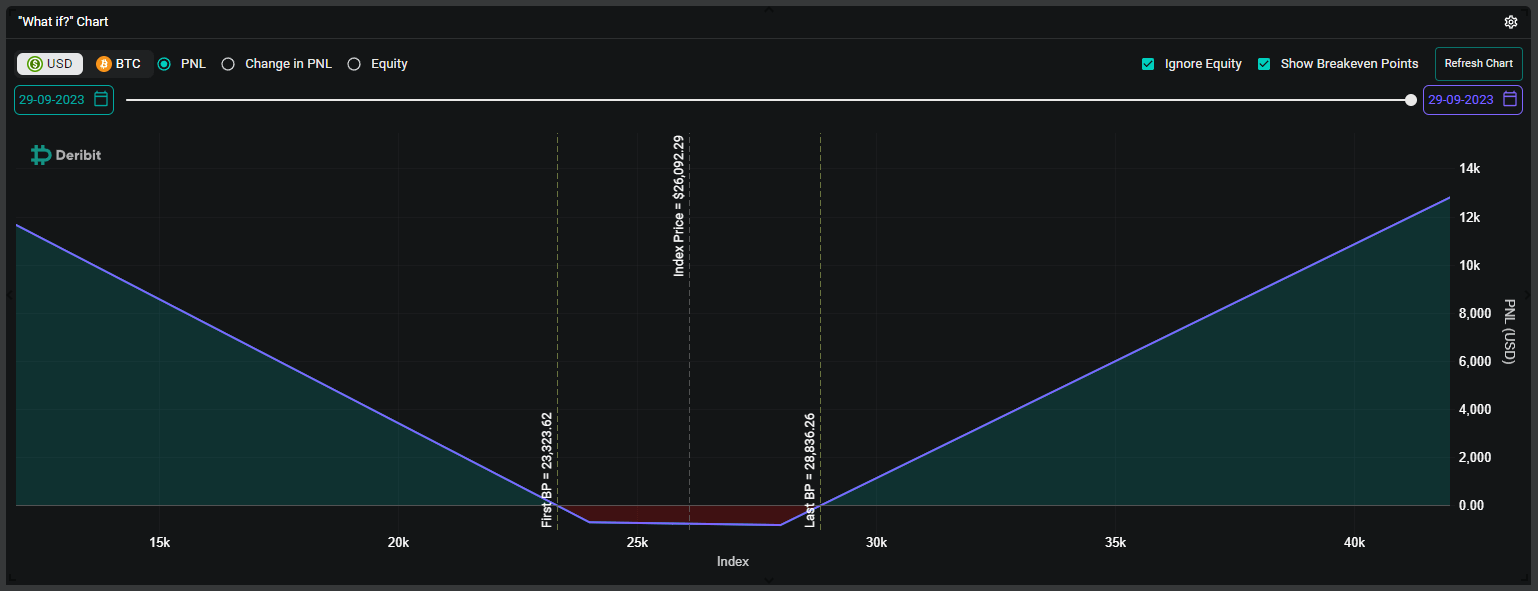Switch currency to USD
The height and width of the screenshot is (591, 1538).
coord(50,64)
